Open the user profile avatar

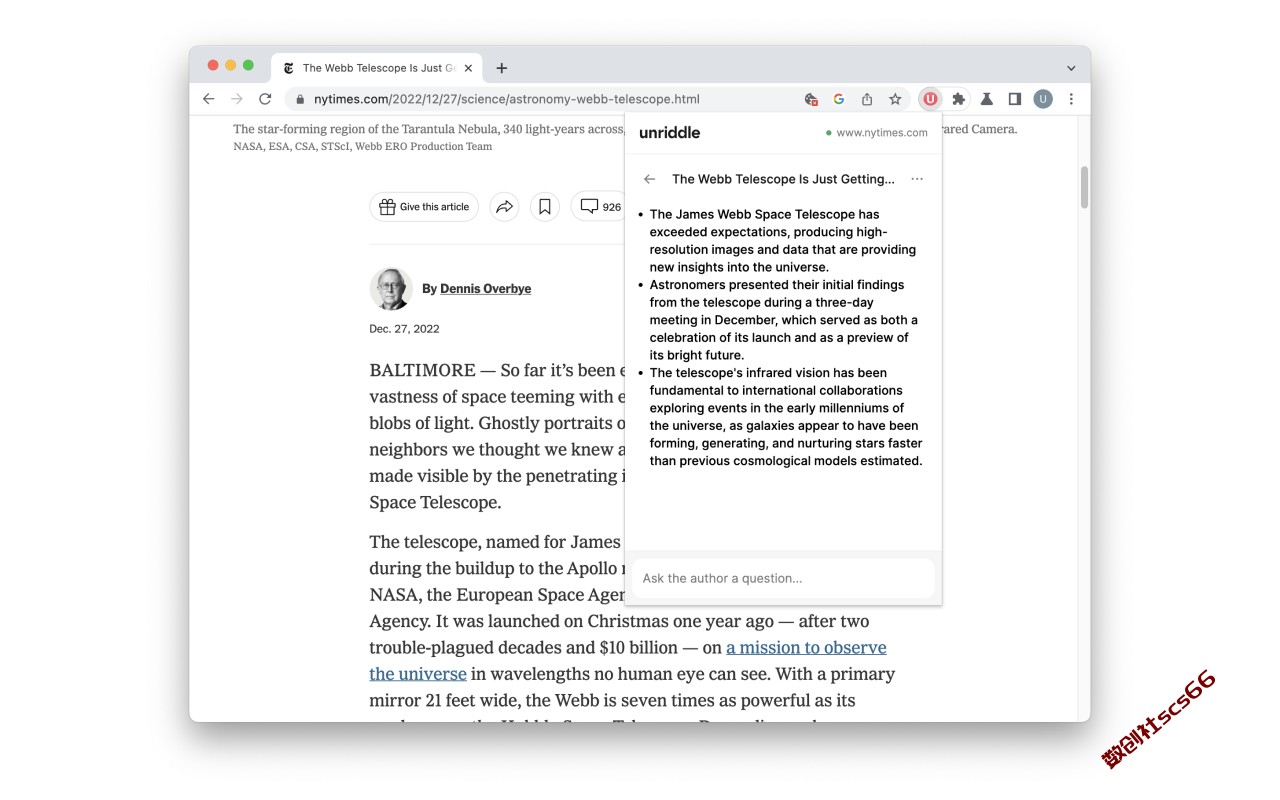tap(1043, 99)
